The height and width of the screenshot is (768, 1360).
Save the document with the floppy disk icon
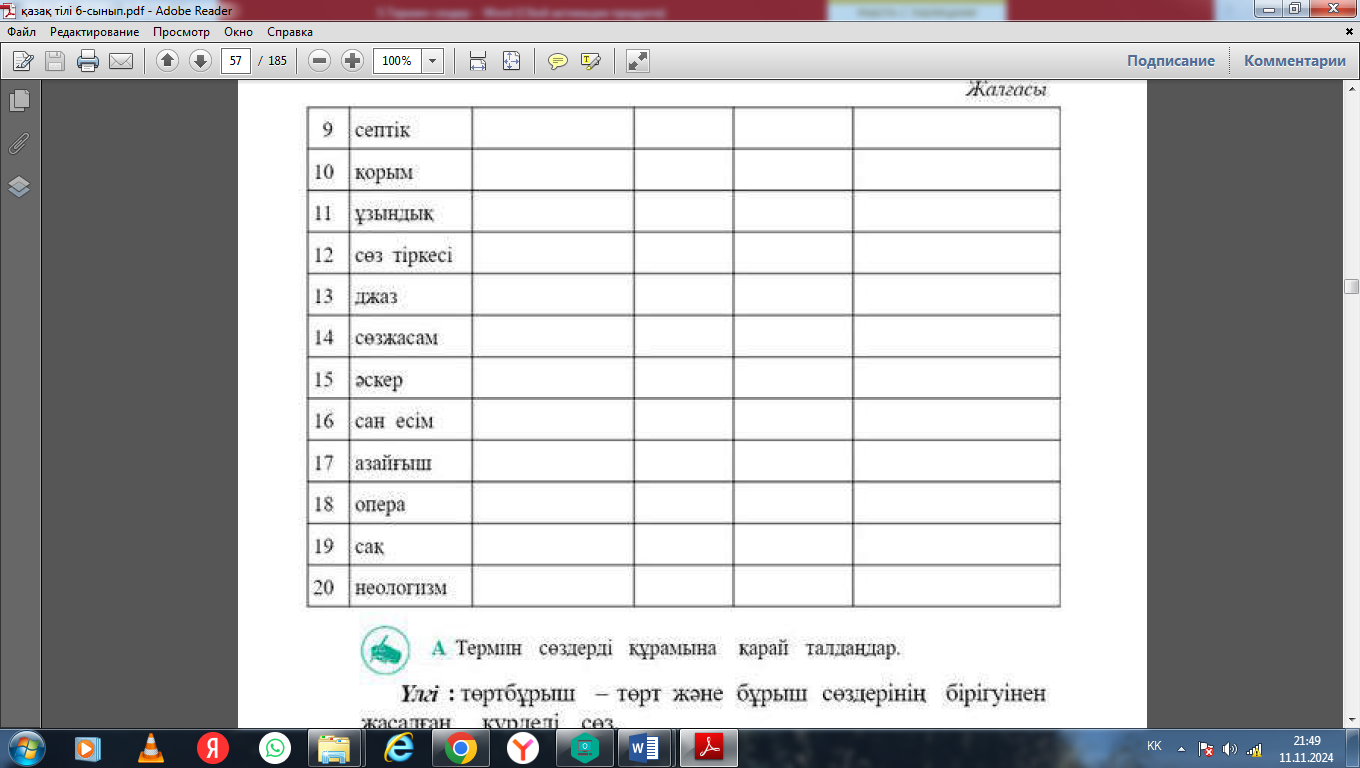(55, 61)
